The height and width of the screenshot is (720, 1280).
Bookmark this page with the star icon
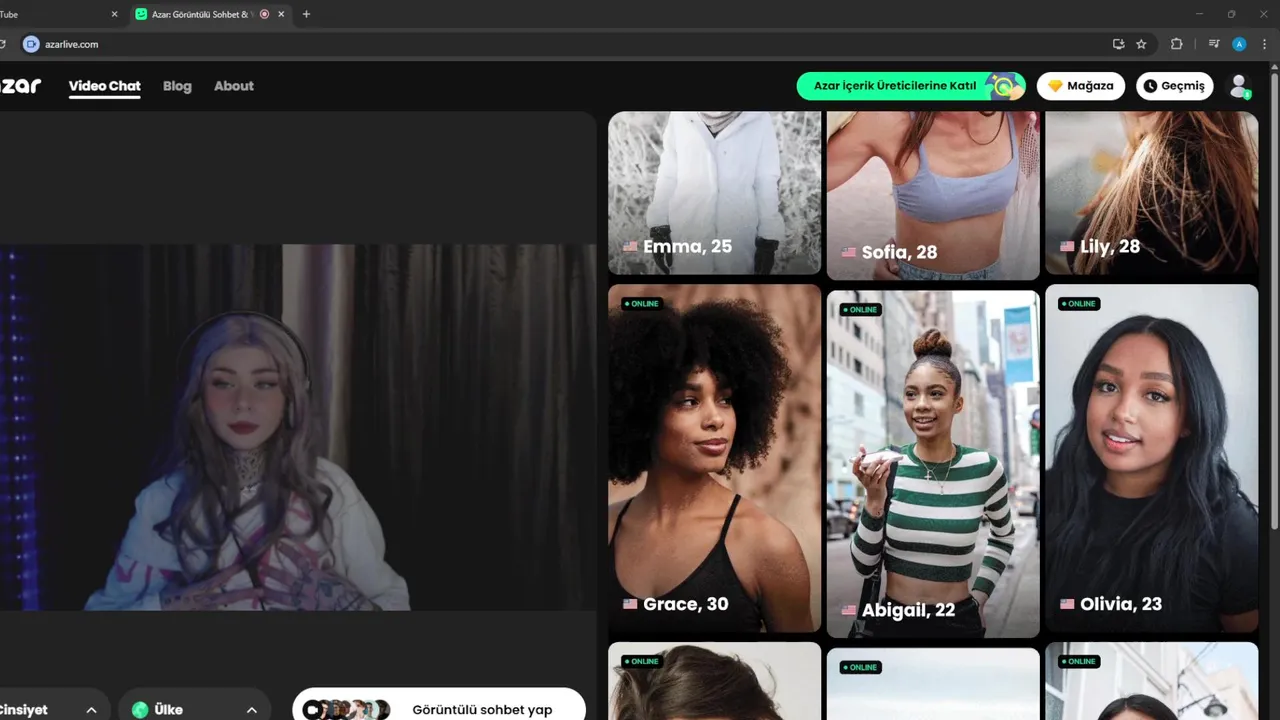pyautogui.click(x=1141, y=44)
